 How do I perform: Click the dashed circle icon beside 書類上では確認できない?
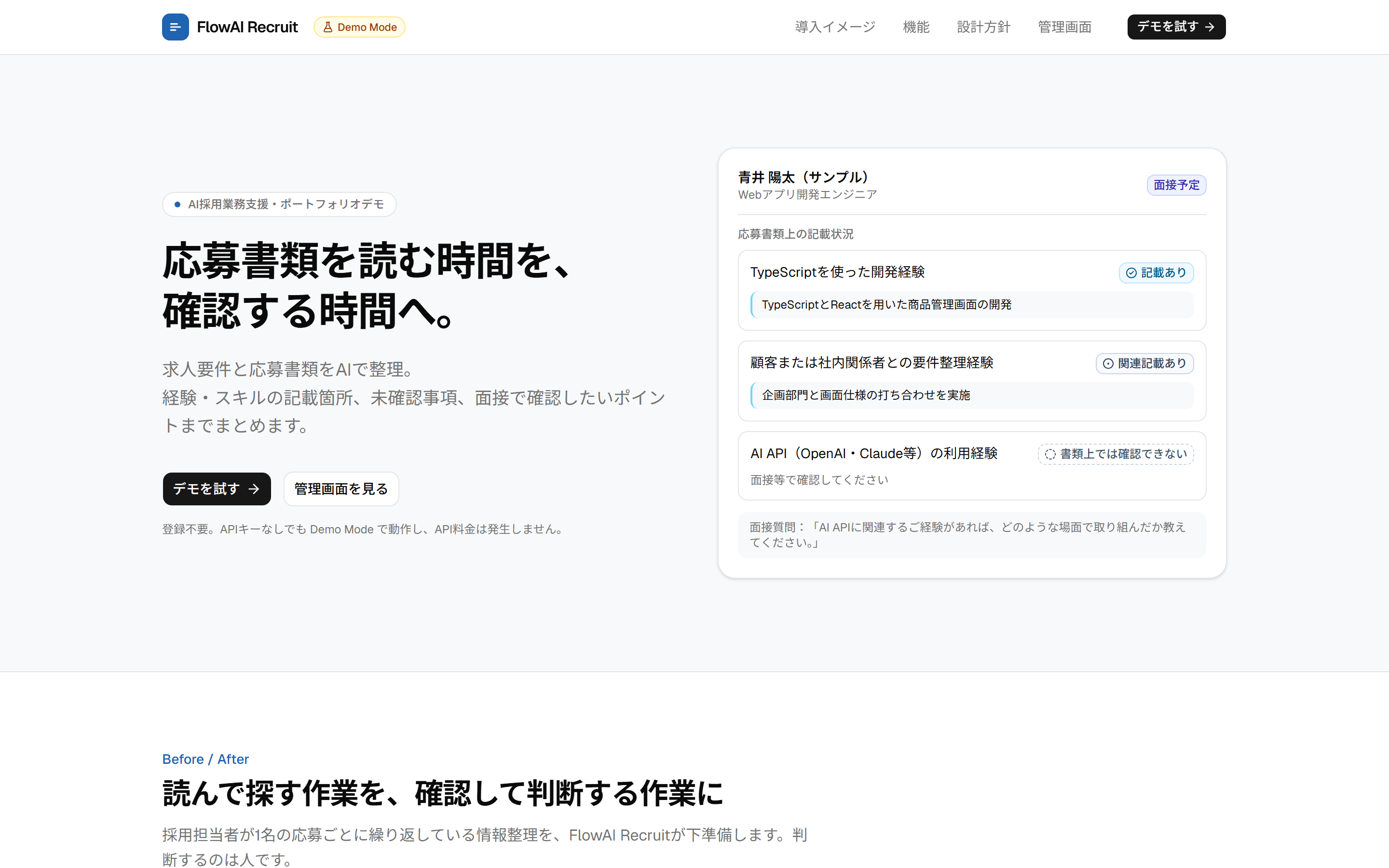[1050, 454]
